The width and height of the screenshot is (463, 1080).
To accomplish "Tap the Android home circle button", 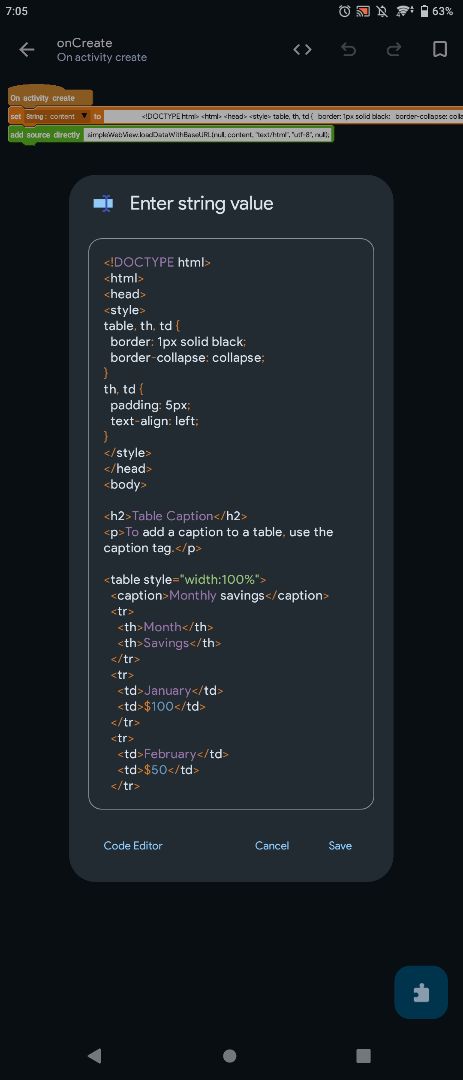I will click(230, 1055).
